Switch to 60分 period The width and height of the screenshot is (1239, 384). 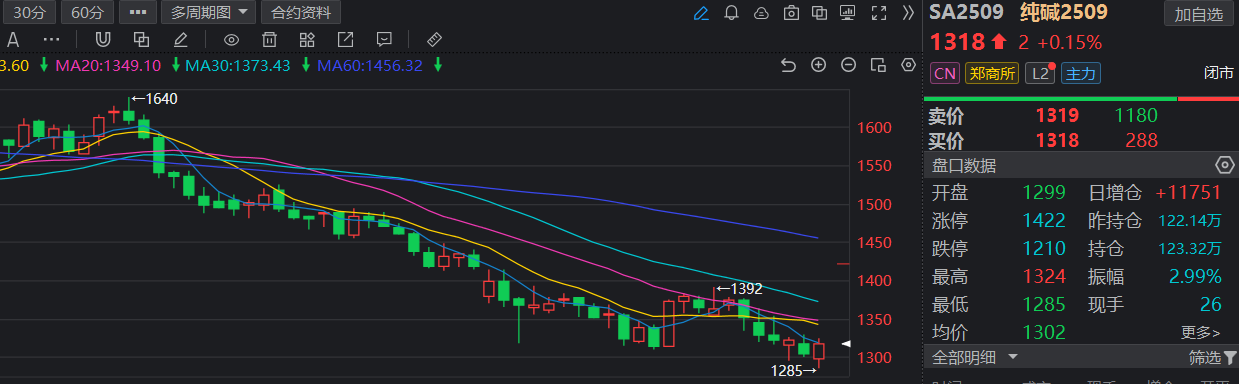tap(87, 13)
